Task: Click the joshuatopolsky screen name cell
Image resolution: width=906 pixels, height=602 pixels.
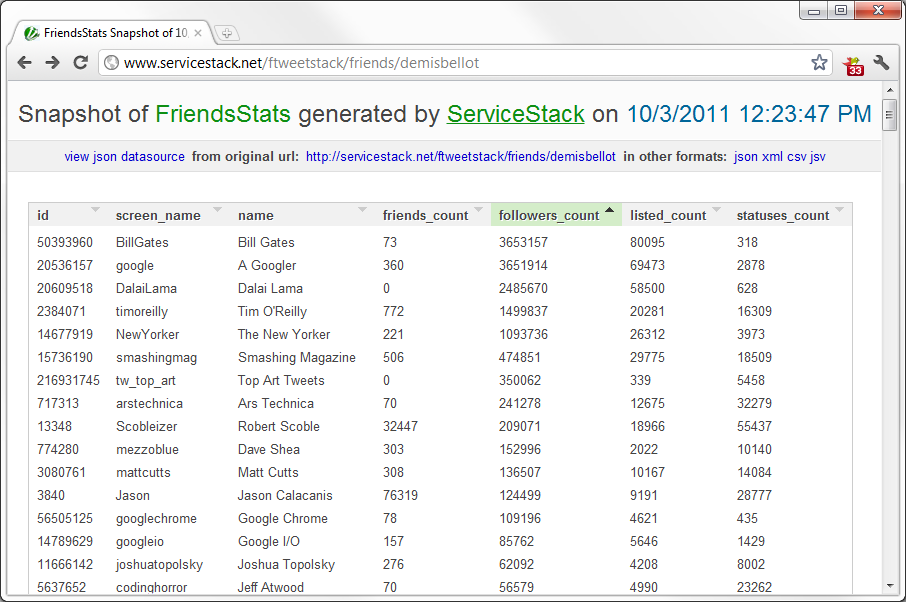Action: 159,564
